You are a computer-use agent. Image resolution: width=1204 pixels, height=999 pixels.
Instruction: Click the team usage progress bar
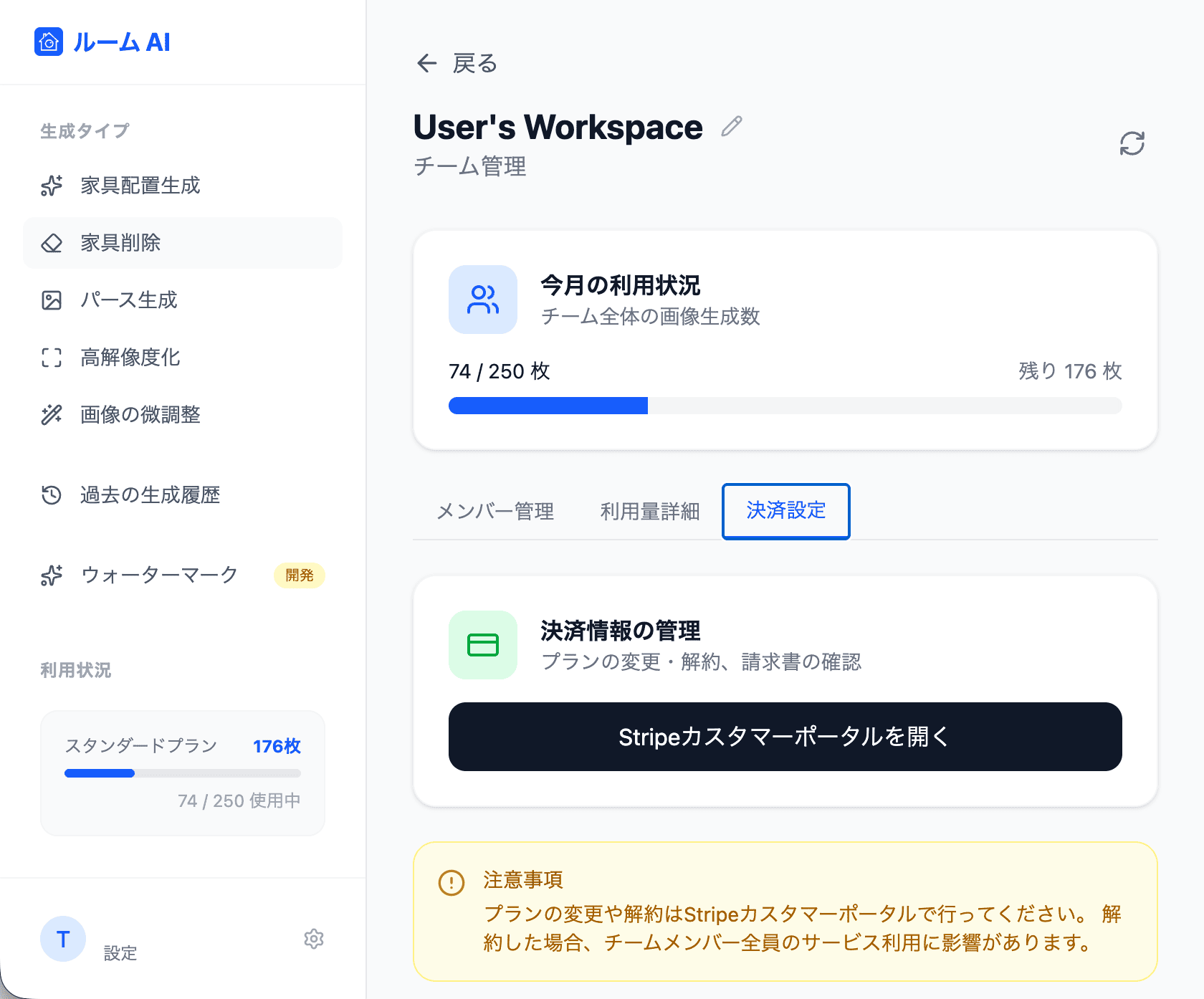pyautogui.click(x=785, y=406)
